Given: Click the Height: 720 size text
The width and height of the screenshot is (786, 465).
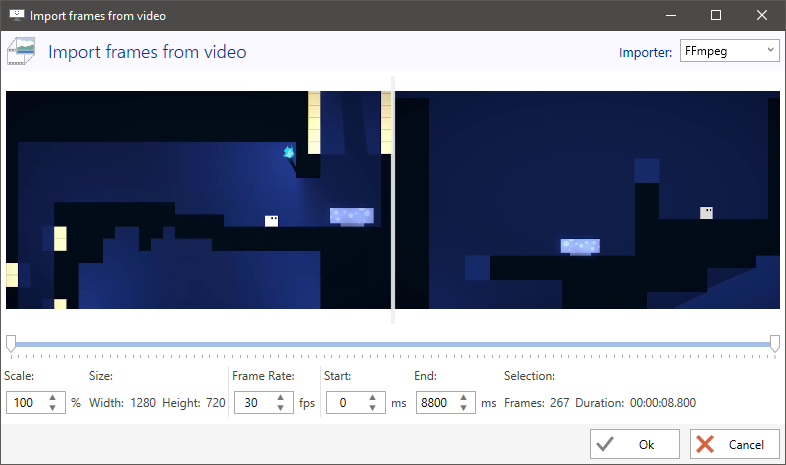Looking at the screenshot, I should 194,403.
